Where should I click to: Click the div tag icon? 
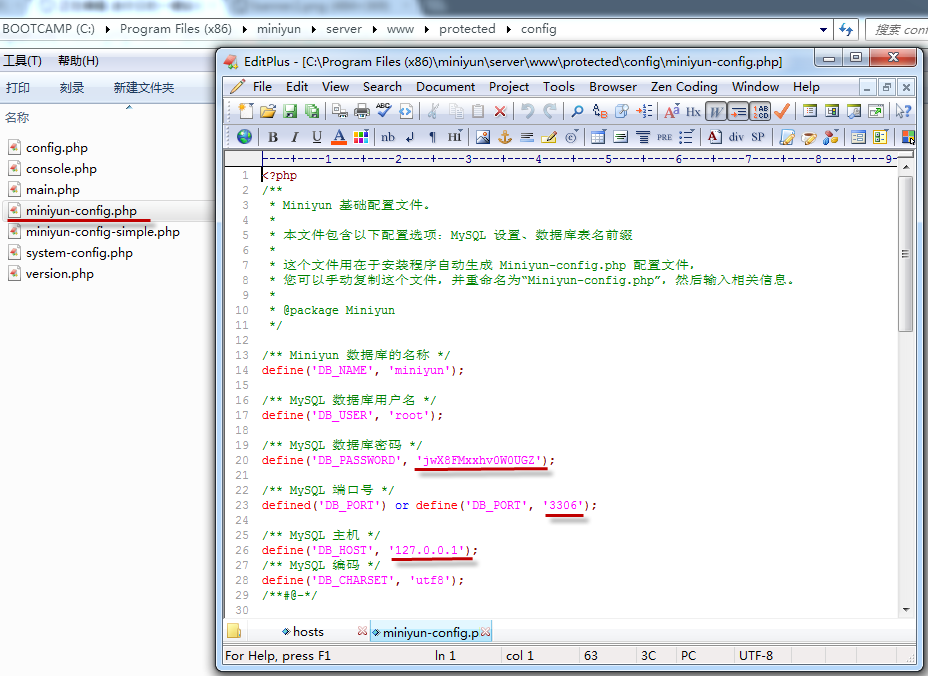point(736,137)
